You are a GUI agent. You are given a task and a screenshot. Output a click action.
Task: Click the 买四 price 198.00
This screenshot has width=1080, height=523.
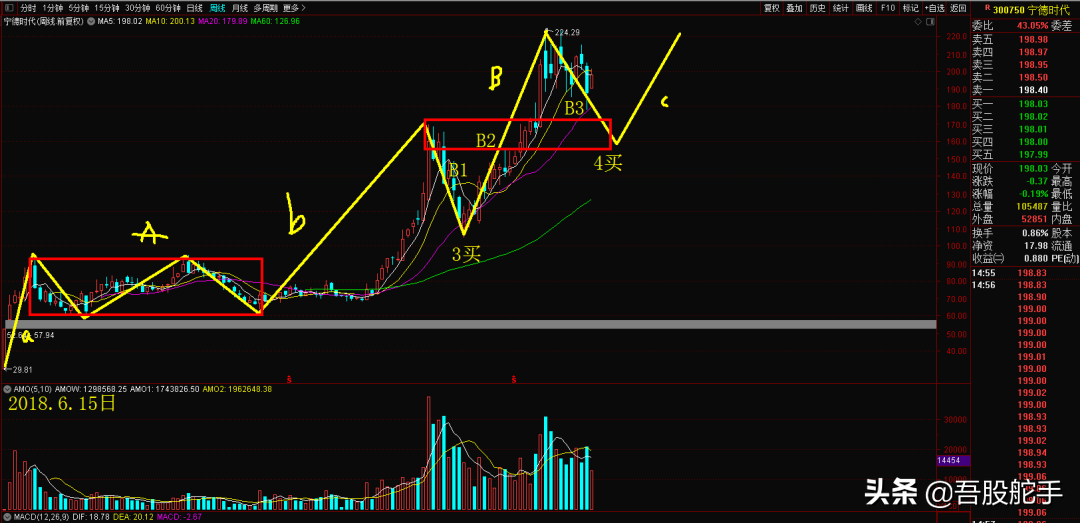[x=1032, y=142]
